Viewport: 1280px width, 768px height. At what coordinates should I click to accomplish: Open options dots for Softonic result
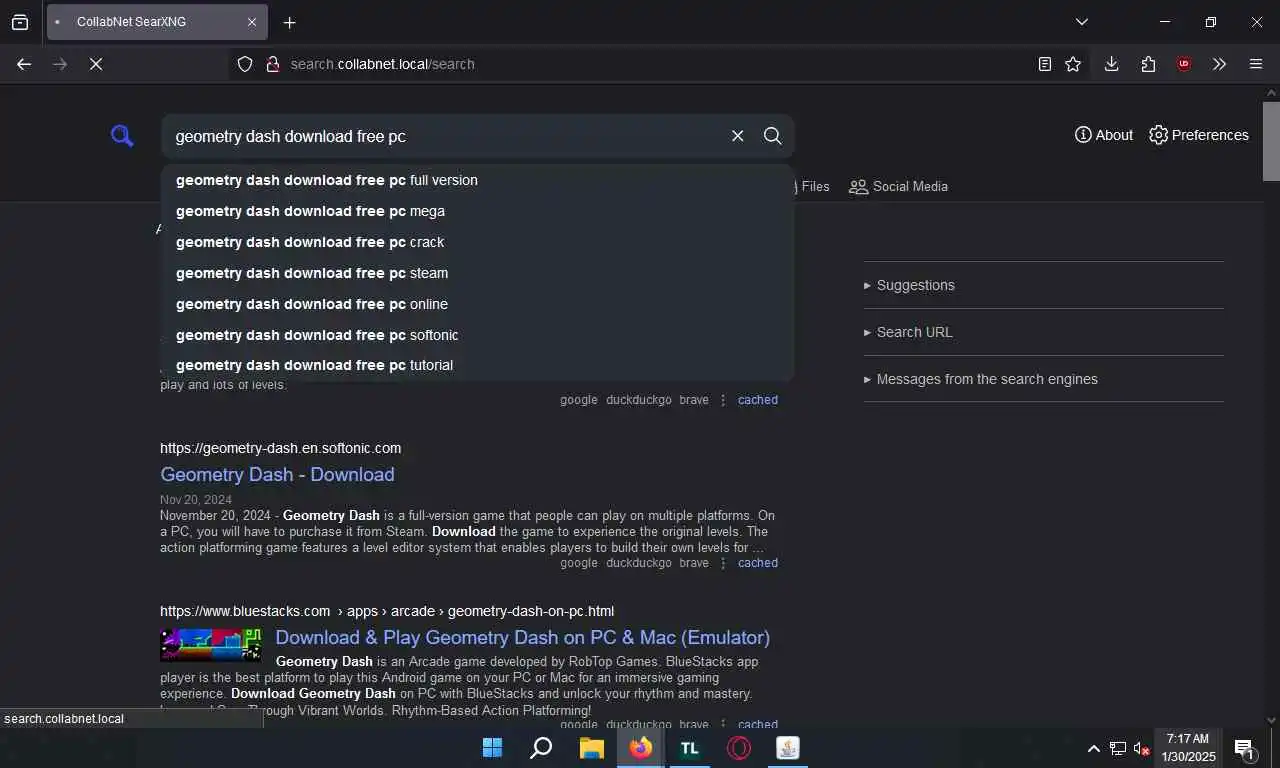pos(723,563)
